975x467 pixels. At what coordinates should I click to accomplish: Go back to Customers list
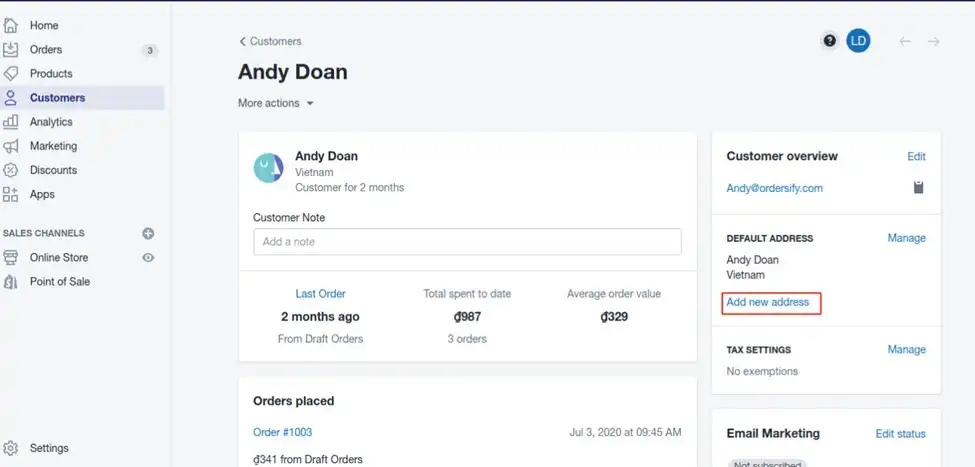[270, 41]
